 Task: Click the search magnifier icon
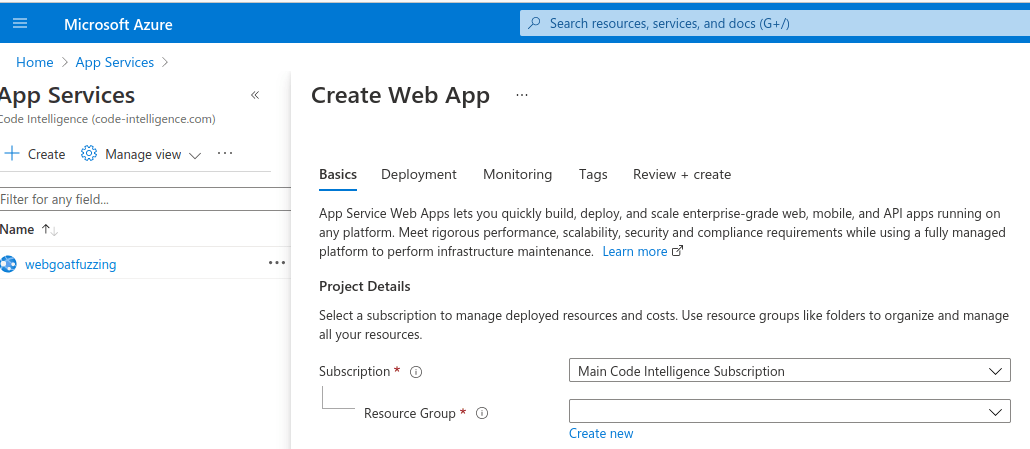click(535, 24)
